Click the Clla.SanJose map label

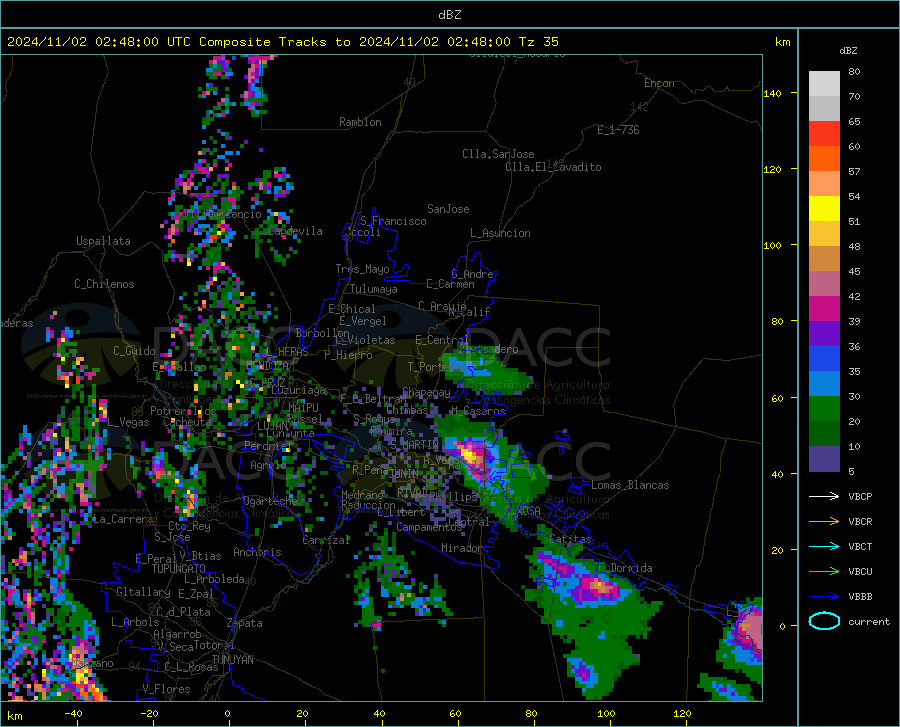click(498, 154)
